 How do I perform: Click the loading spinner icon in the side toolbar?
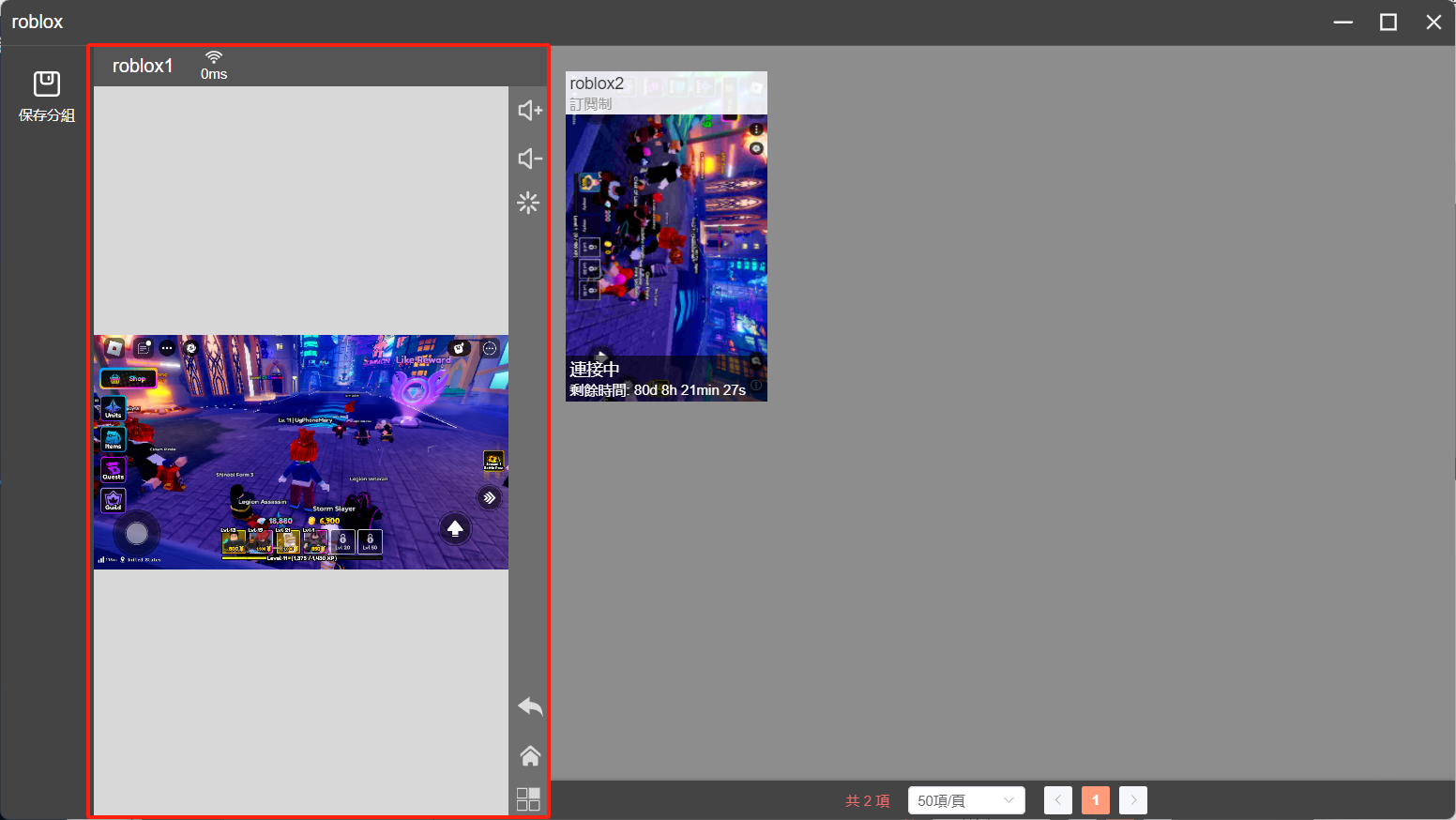pos(528,203)
